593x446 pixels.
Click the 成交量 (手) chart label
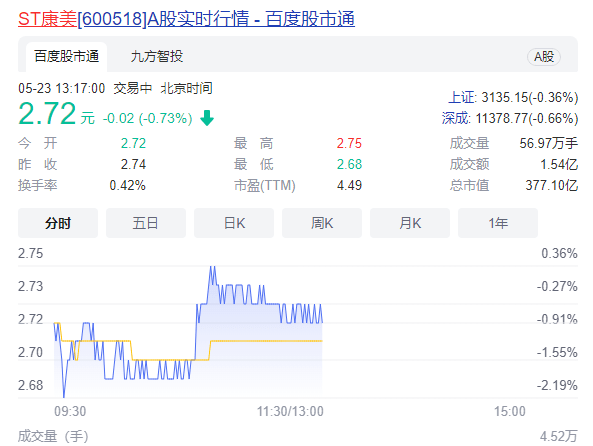pos(53,436)
